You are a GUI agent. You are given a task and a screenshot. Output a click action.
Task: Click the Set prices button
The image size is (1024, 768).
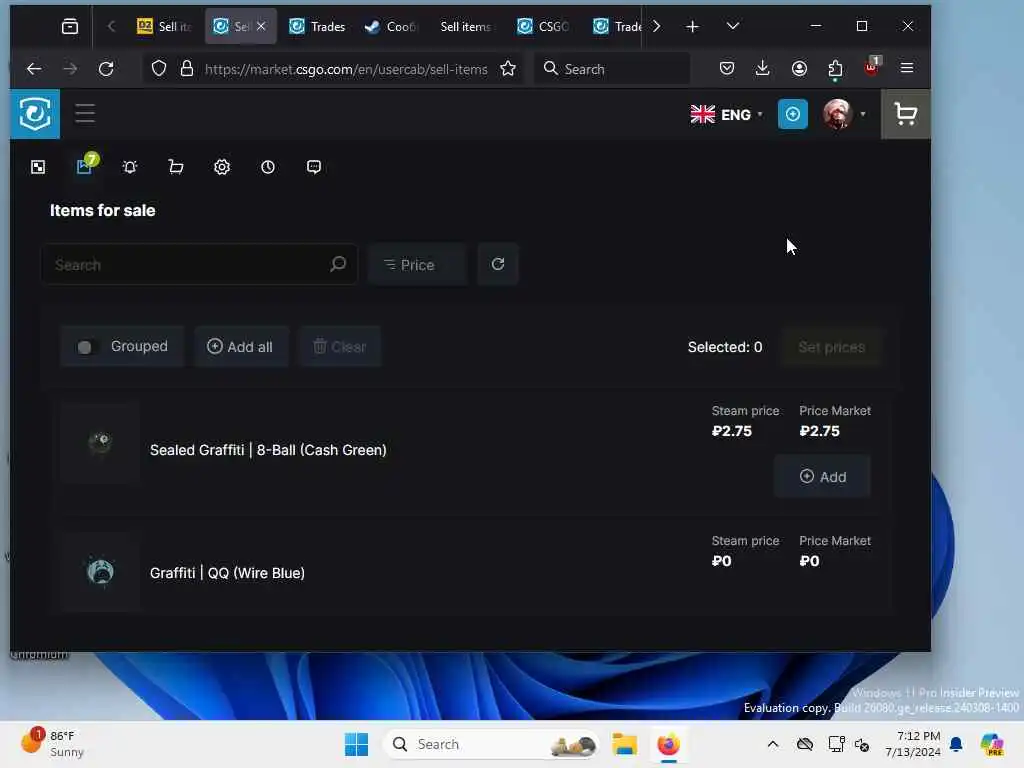831,347
